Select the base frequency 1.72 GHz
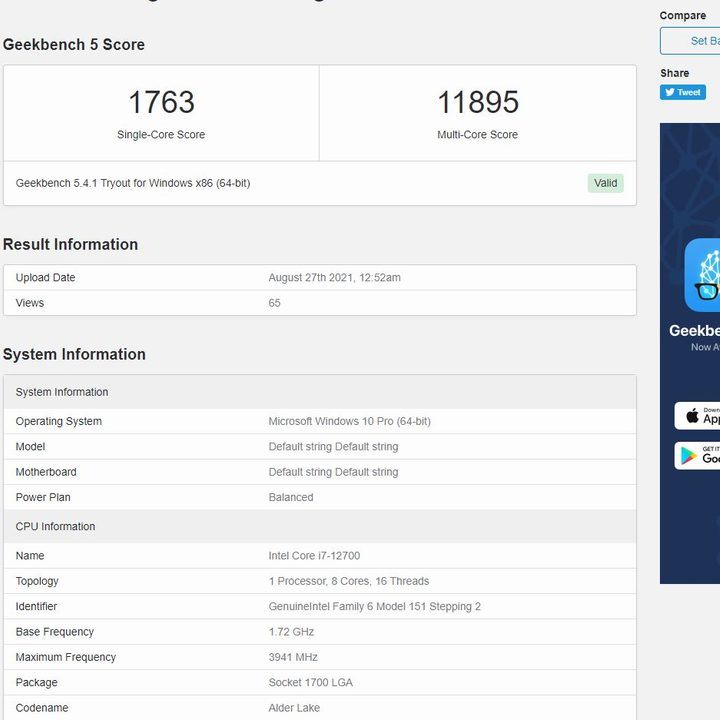The width and height of the screenshot is (720, 720). pyautogui.click(x=291, y=632)
